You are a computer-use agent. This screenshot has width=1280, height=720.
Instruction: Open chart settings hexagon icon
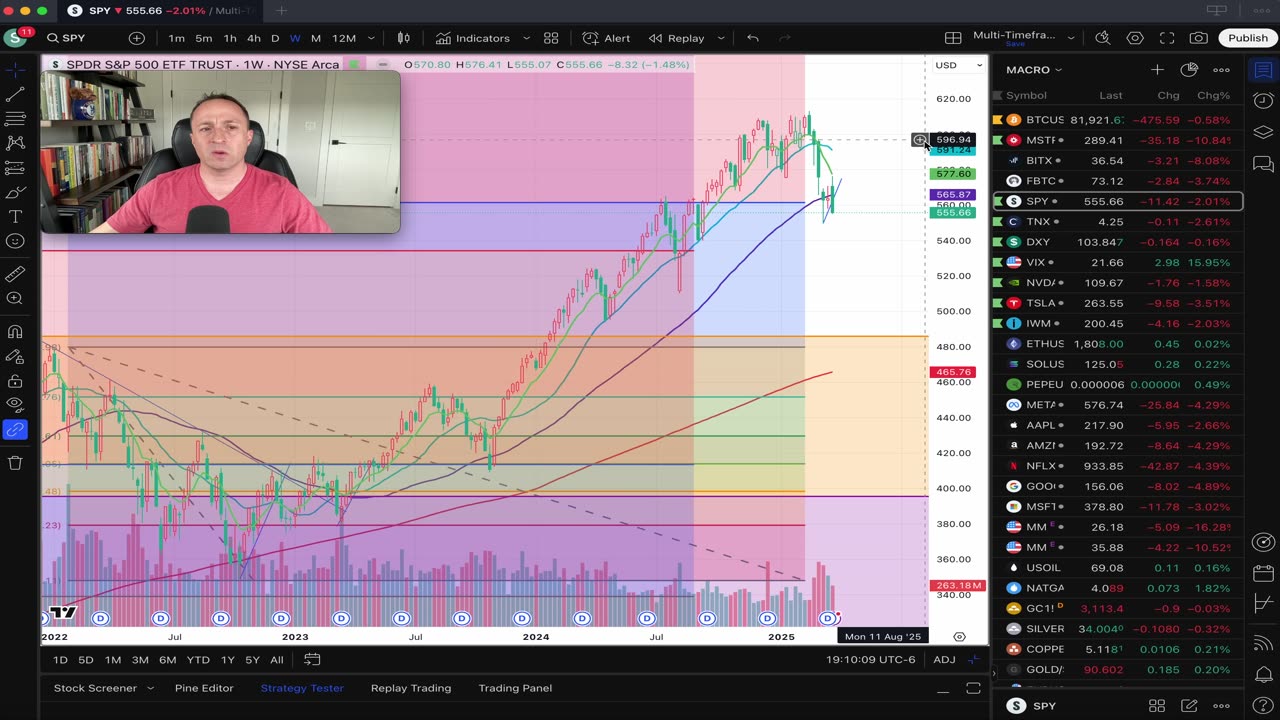(x=1135, y=38)
